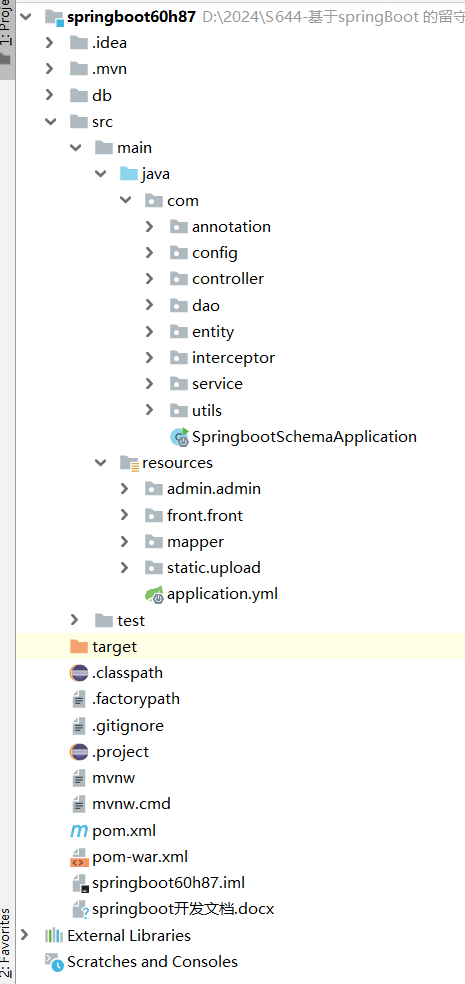Expand the controller package arrow
The height and width of the screenshot is (984, 465).
[x=149, y=278]
